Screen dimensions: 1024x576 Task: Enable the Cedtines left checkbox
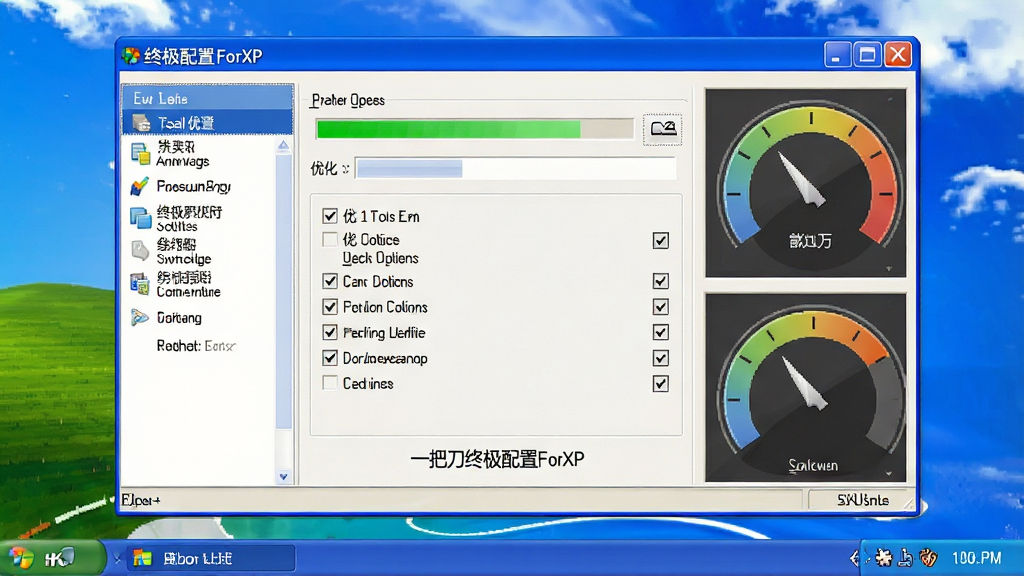(x=330, y=383)
